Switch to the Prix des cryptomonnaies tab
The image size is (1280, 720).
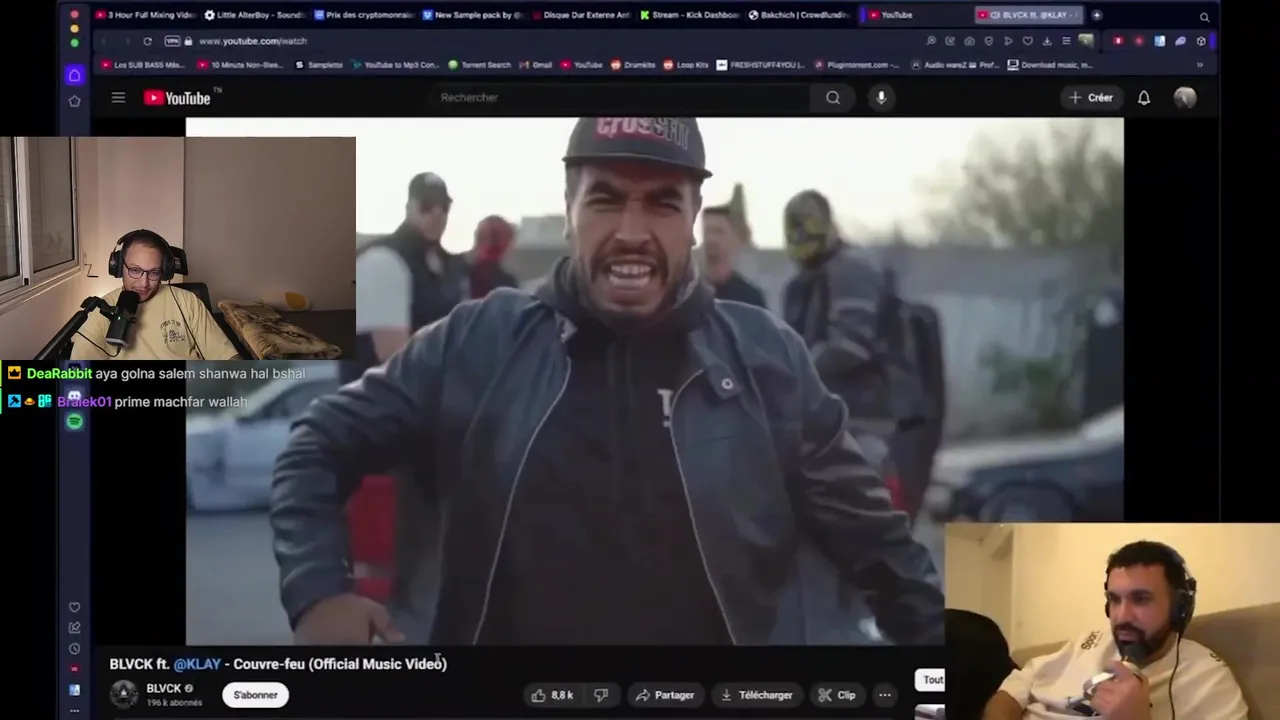(x=364, y=15)
